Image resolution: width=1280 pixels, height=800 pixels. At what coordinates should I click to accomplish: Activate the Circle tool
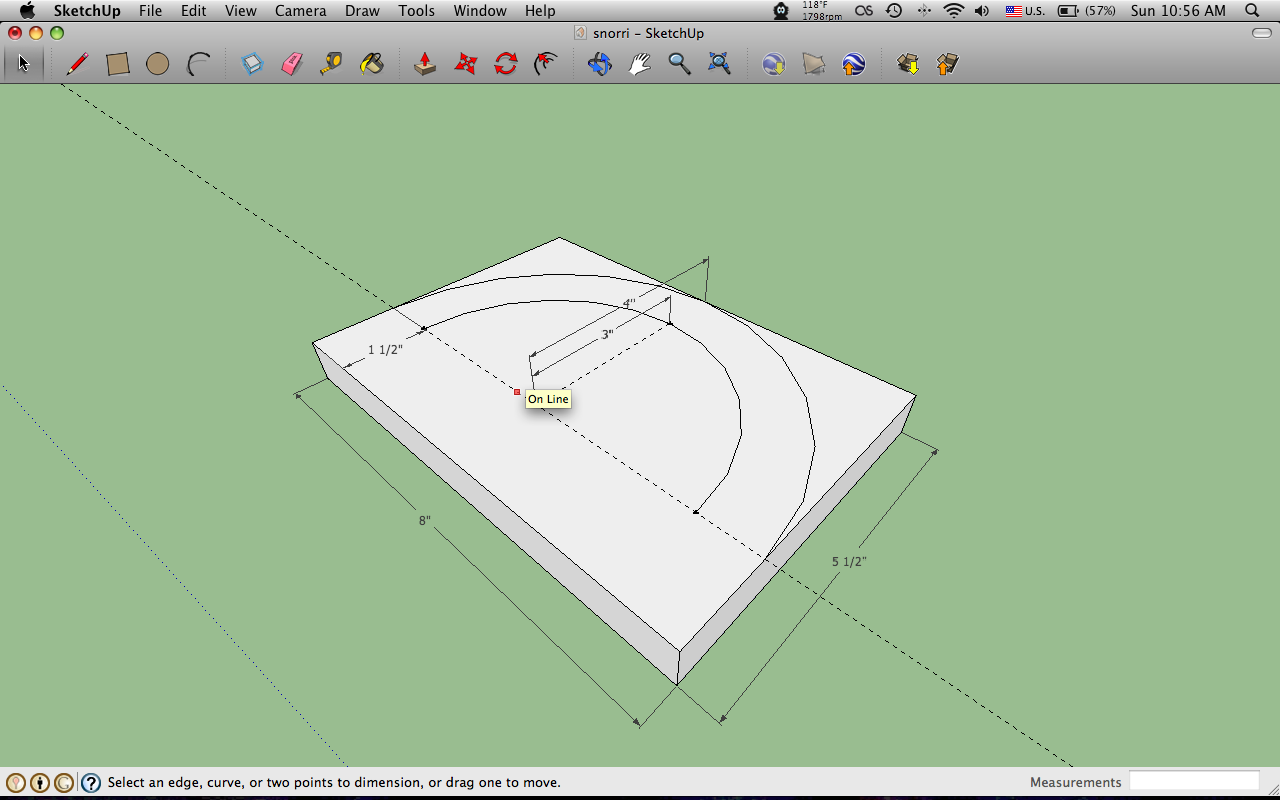coord(157,64)
